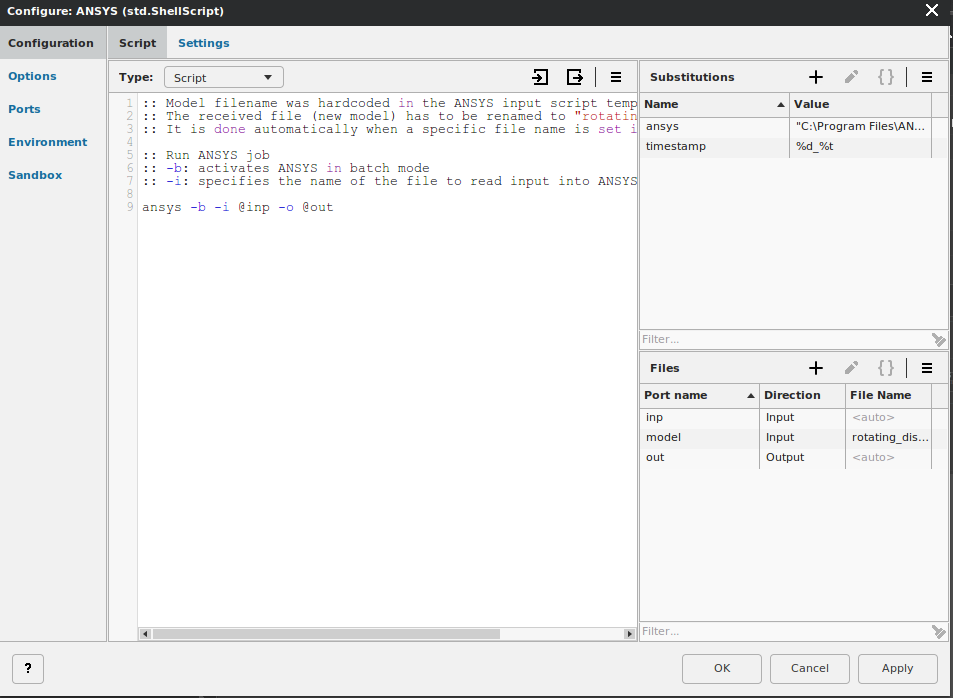953x698 pixels.
Task: Edit selected substitution pencil icon
Action: pyautogui.click(x=851, y=77)
